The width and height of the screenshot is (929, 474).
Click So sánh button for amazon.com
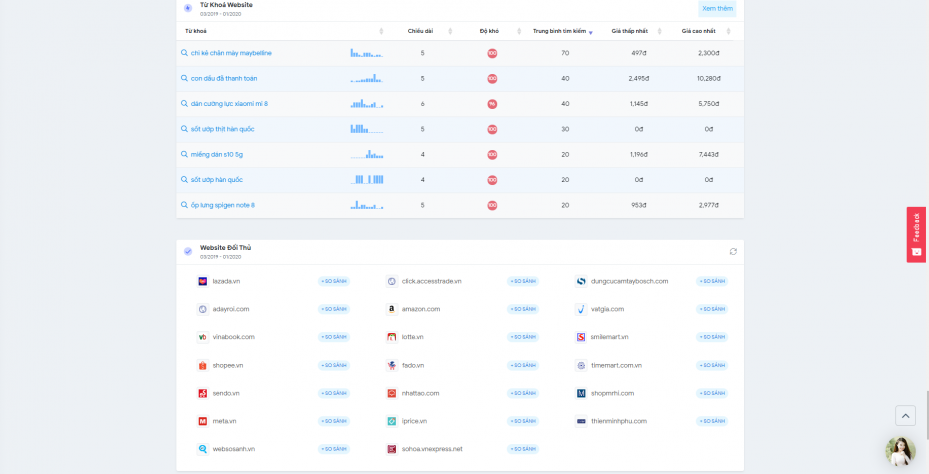(523, 309)
